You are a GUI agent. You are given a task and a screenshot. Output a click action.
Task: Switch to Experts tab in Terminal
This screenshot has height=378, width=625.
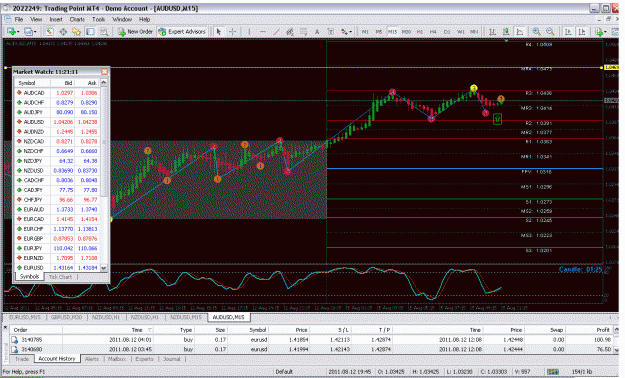tap(144, 359)
